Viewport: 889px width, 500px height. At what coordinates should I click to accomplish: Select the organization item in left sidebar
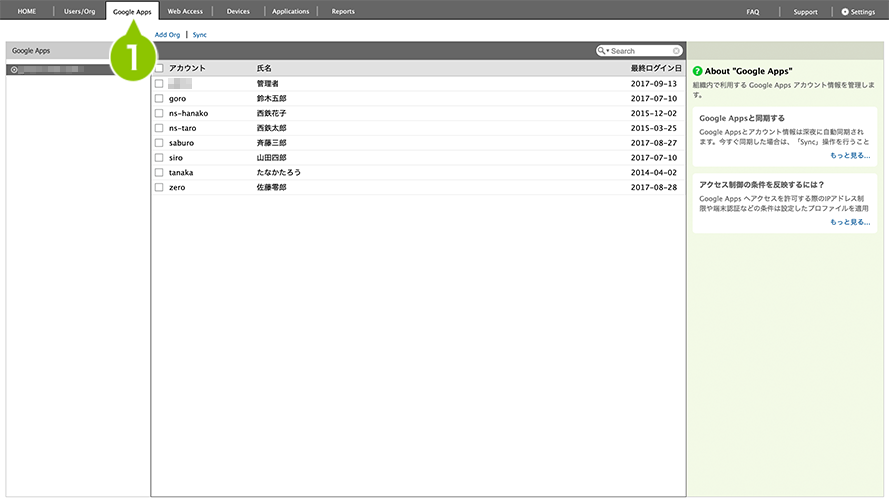60,70
